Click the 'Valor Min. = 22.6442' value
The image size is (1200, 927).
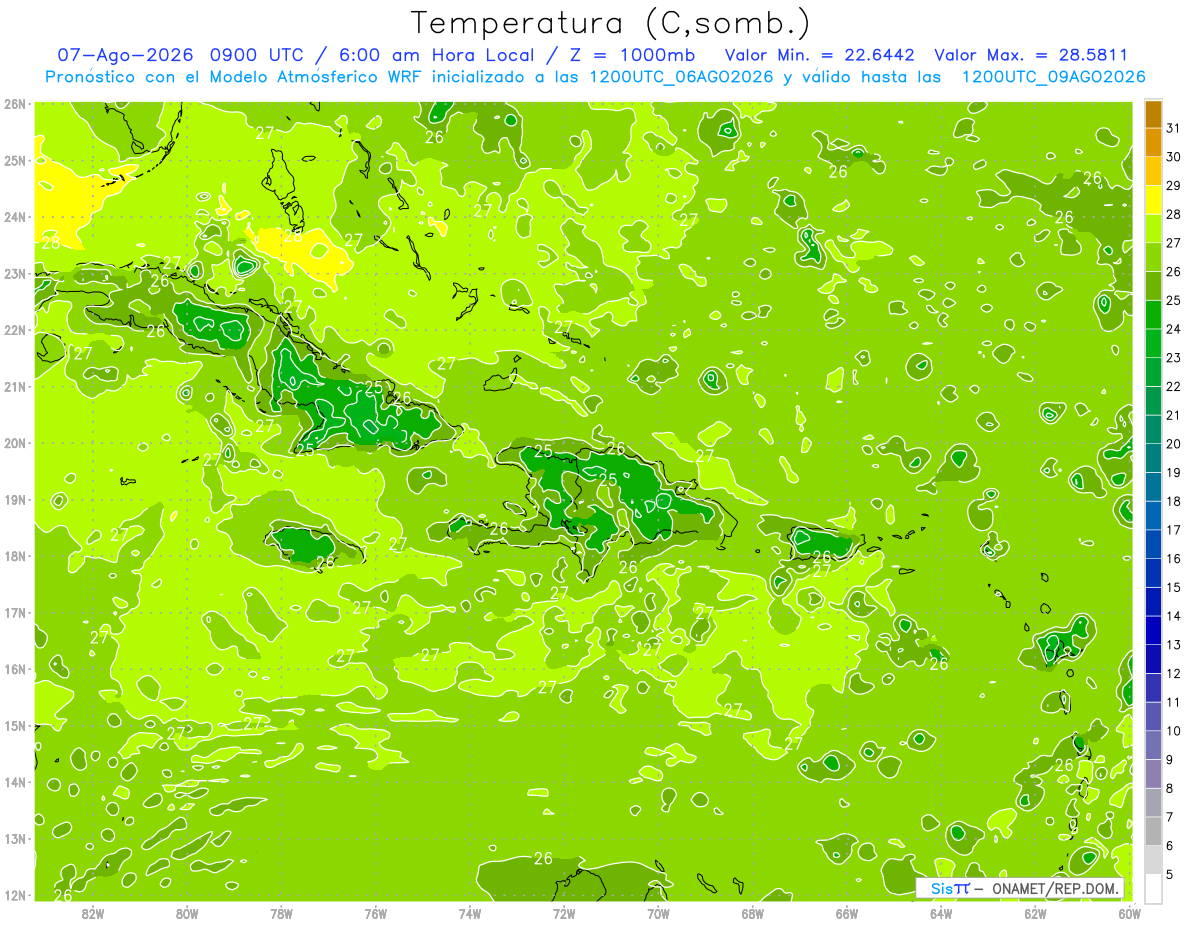820,56
